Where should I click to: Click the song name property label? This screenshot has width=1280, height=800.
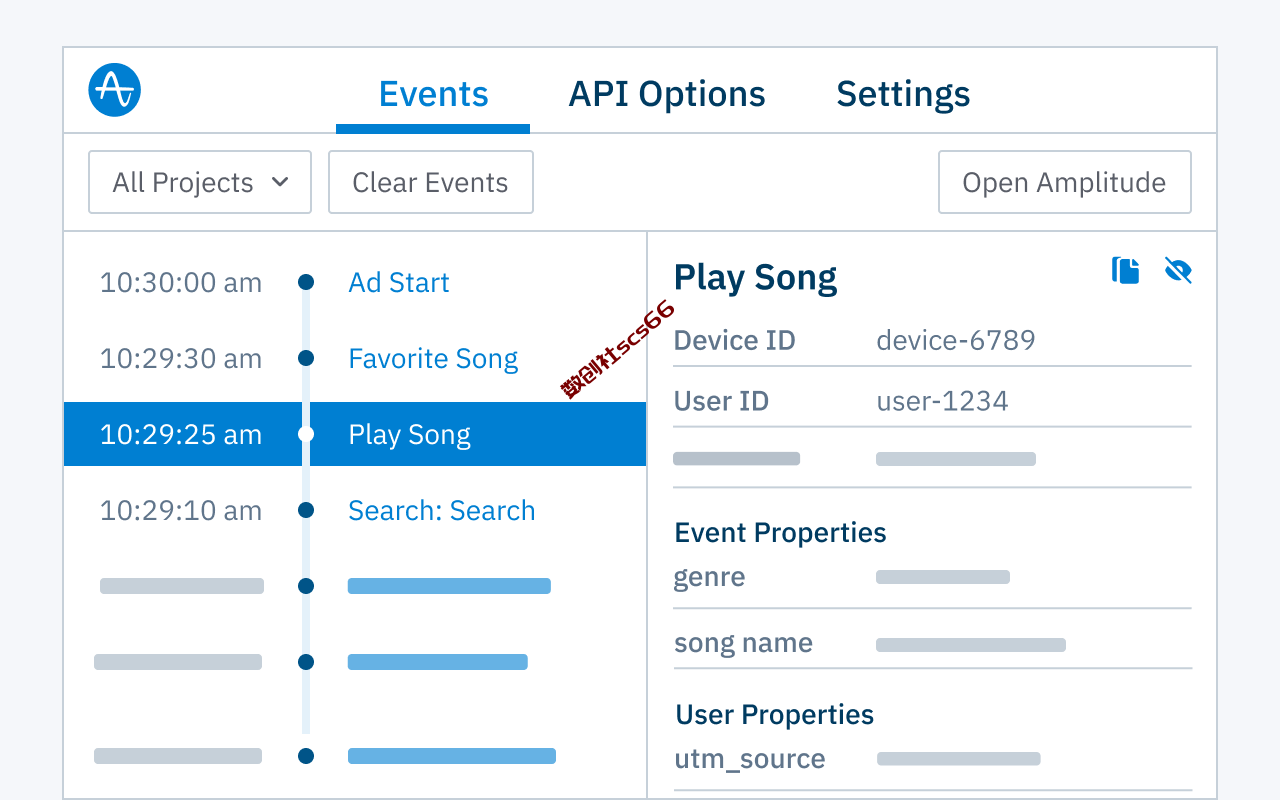pyautogui.click(x=743, y=643)
